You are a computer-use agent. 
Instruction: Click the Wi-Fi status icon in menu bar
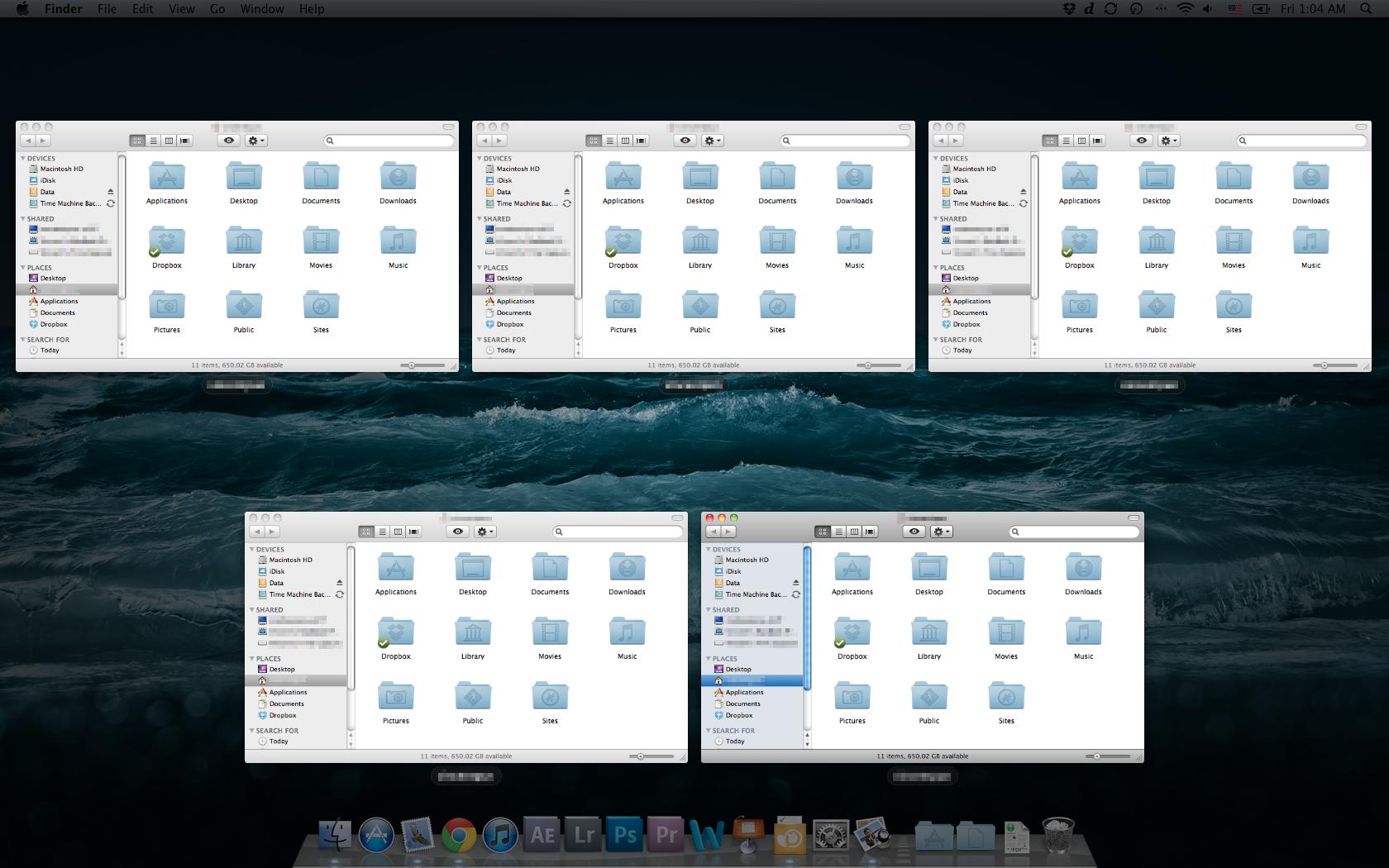(x=1185, y=9)
